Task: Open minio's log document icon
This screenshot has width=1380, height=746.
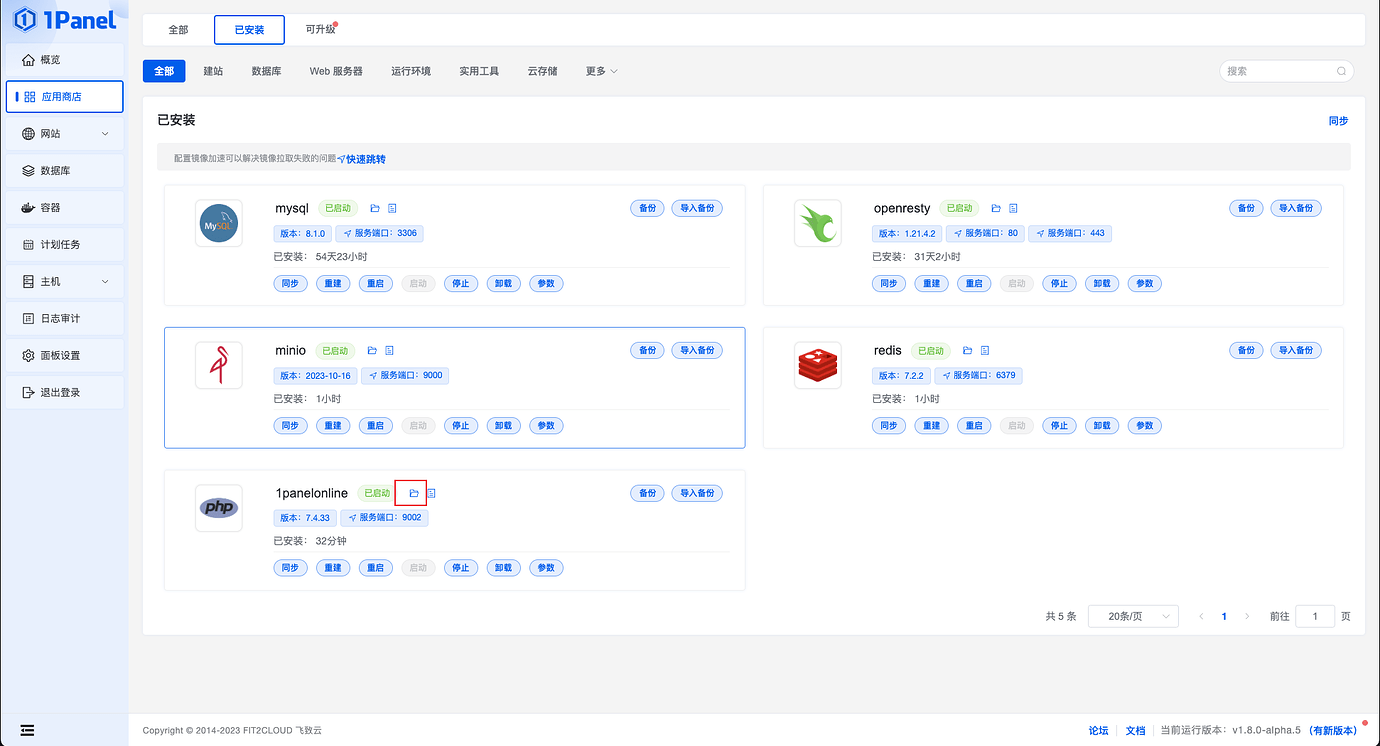Action: pos(388,350)
